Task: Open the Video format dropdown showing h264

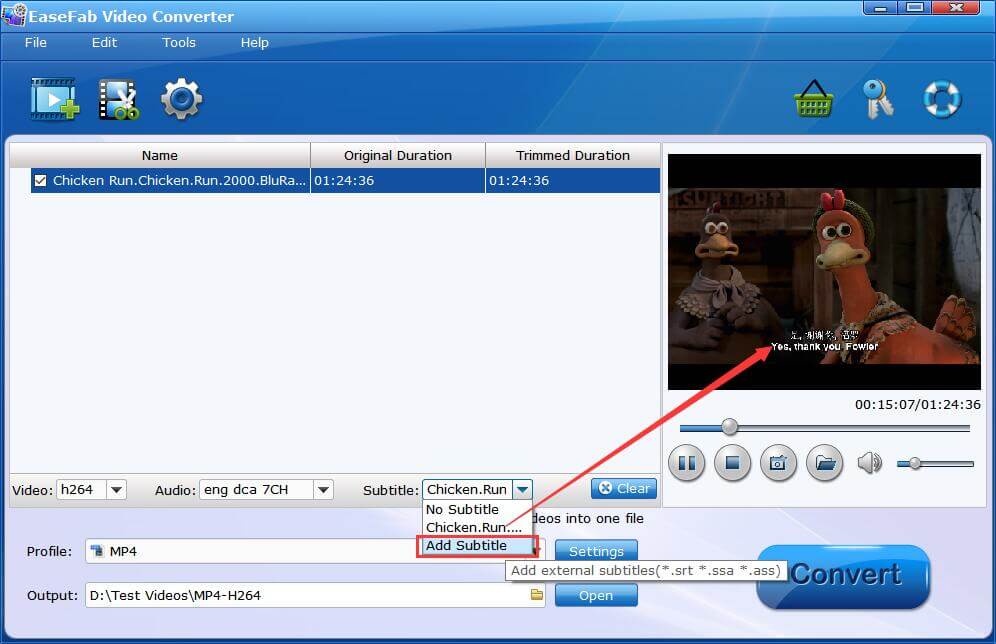Action: point(115,489)
